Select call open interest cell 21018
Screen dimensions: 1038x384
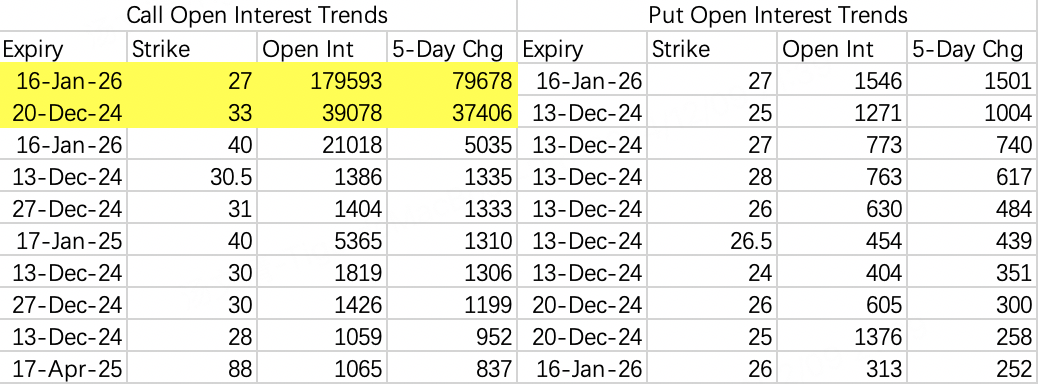click(321, 144)
